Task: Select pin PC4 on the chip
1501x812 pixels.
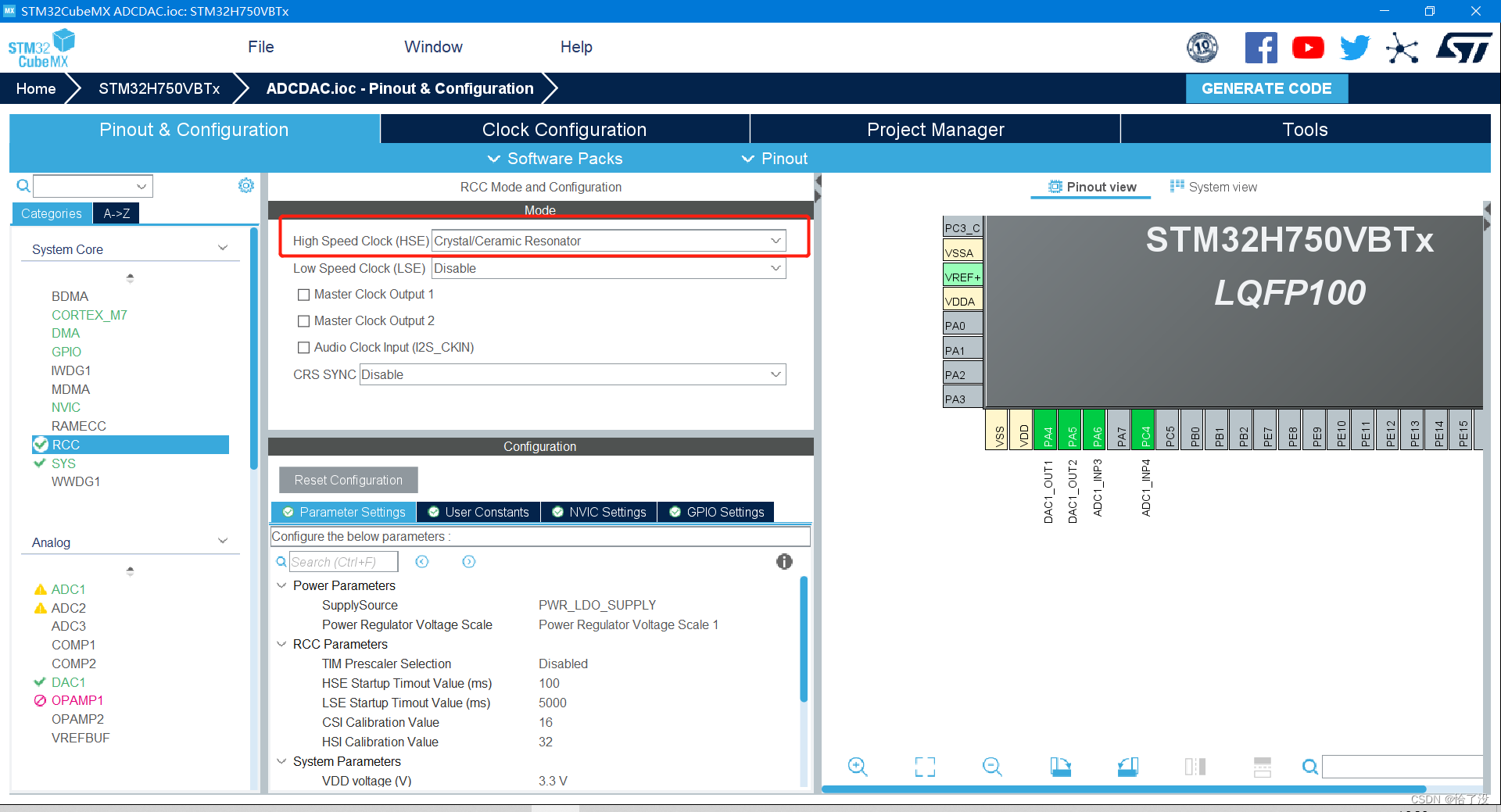Action: pos(1145,429)
